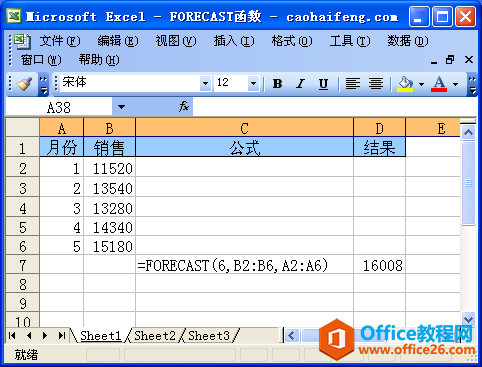Select cell with value 13540
This screenshot has width=482, height=367.
tap(110, 188)
